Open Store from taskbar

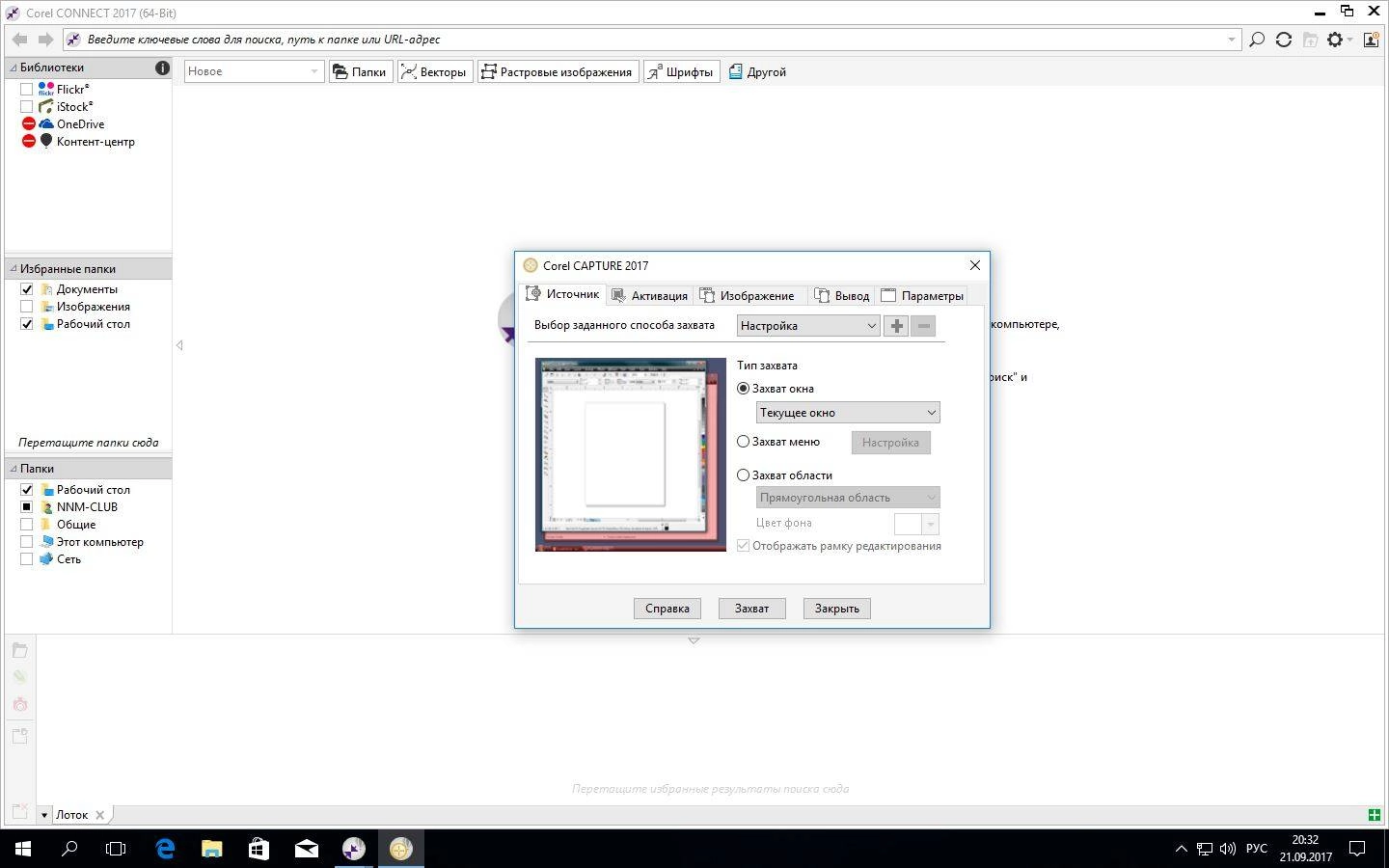pos(259,849)
